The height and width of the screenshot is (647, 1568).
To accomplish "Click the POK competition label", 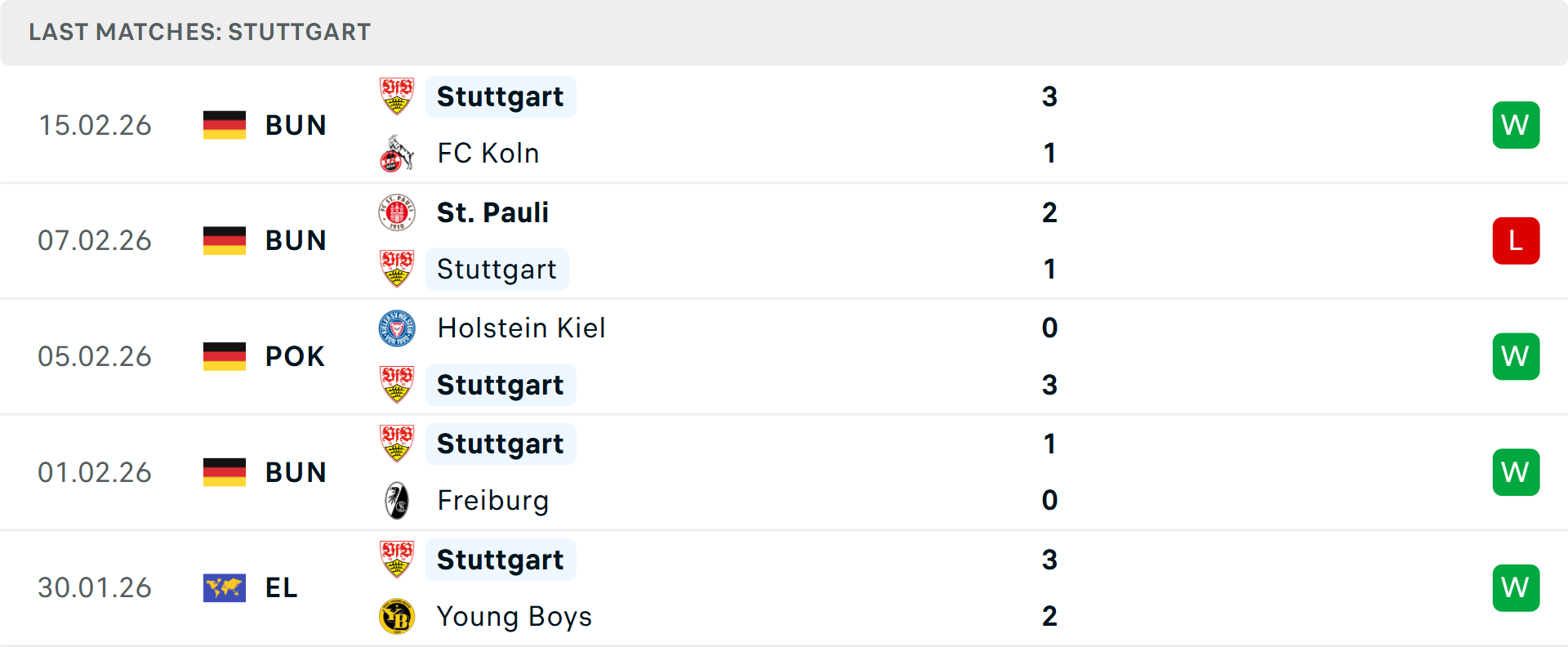I will pyautogui.click(x=295, y=357).
